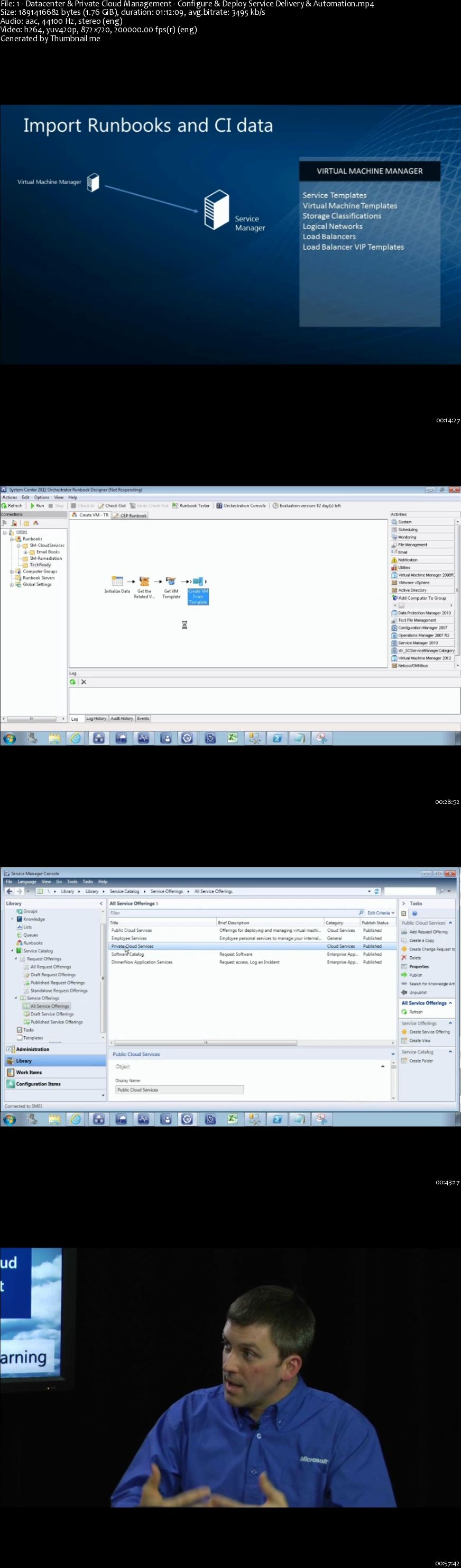Screen dimensions: 461x1568
Task: Select the DinnerNow Application Services row
Action: click(x=252, y=962)
